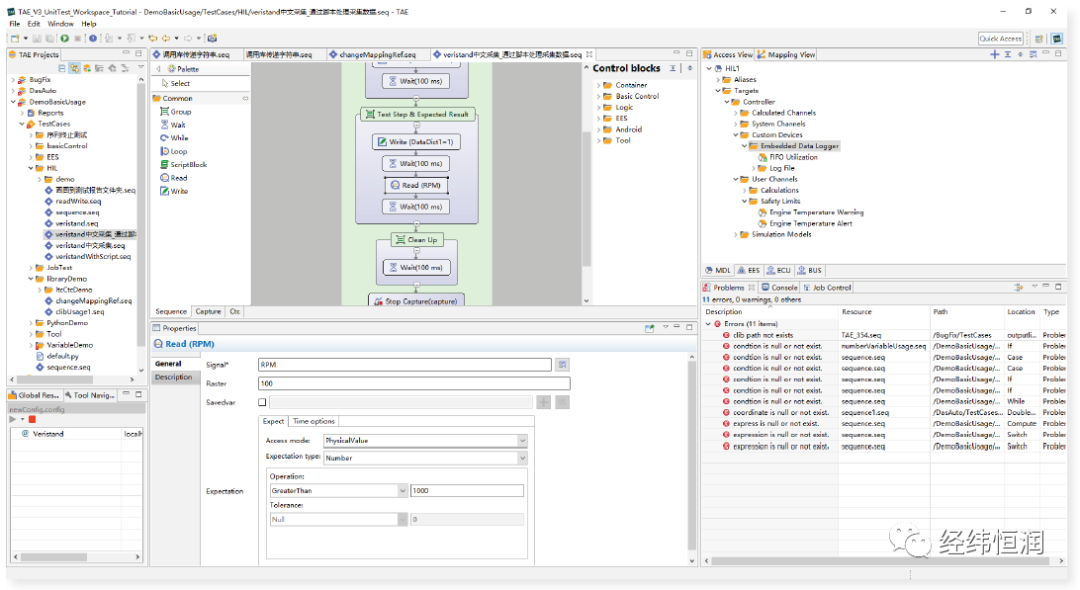Pick the Loop block in Palette

tap(174, 151)
